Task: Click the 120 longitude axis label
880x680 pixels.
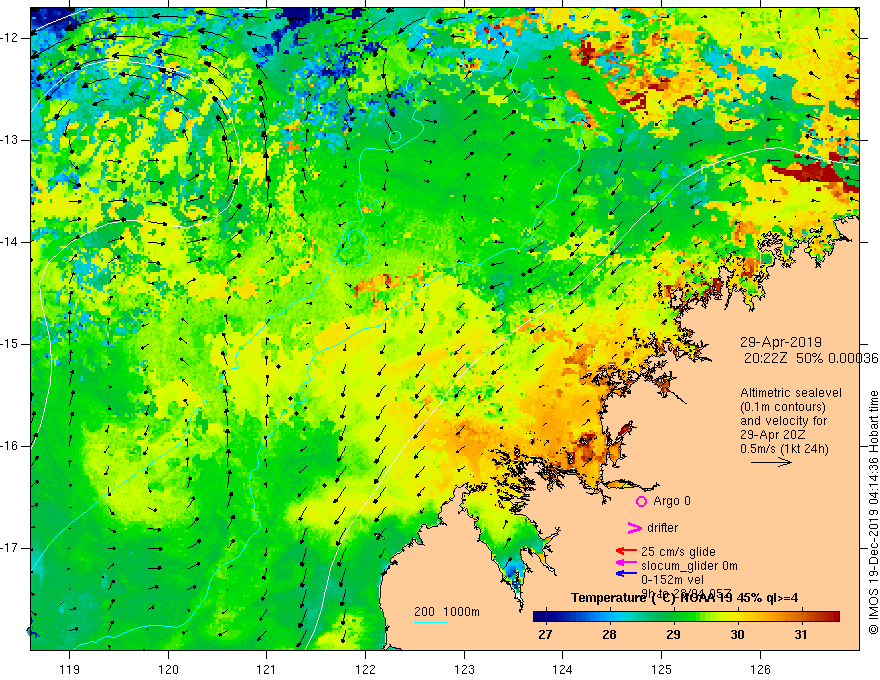Action: click(x=168, y=669)
